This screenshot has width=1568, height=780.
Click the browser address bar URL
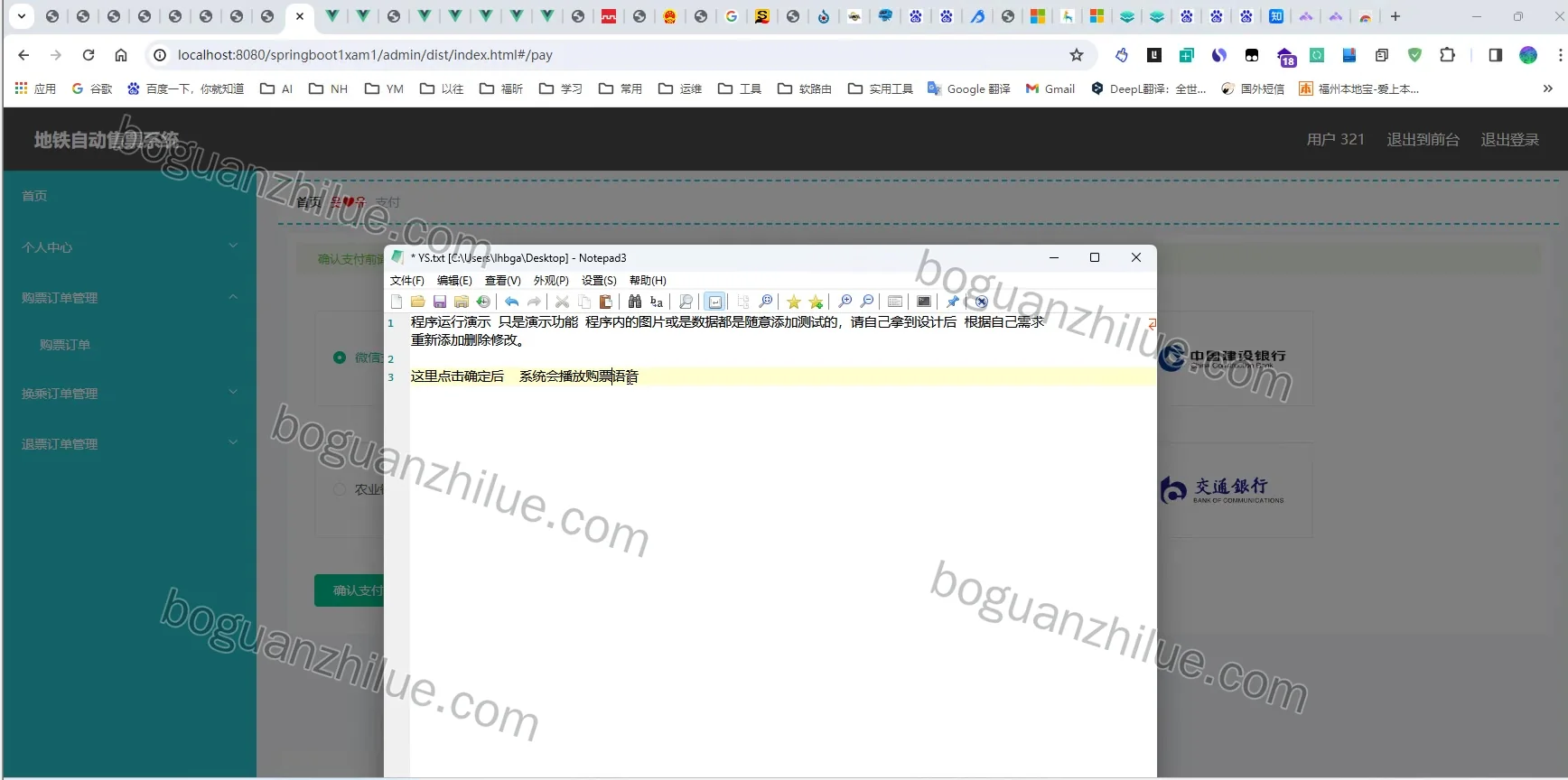tap(365, 55)
